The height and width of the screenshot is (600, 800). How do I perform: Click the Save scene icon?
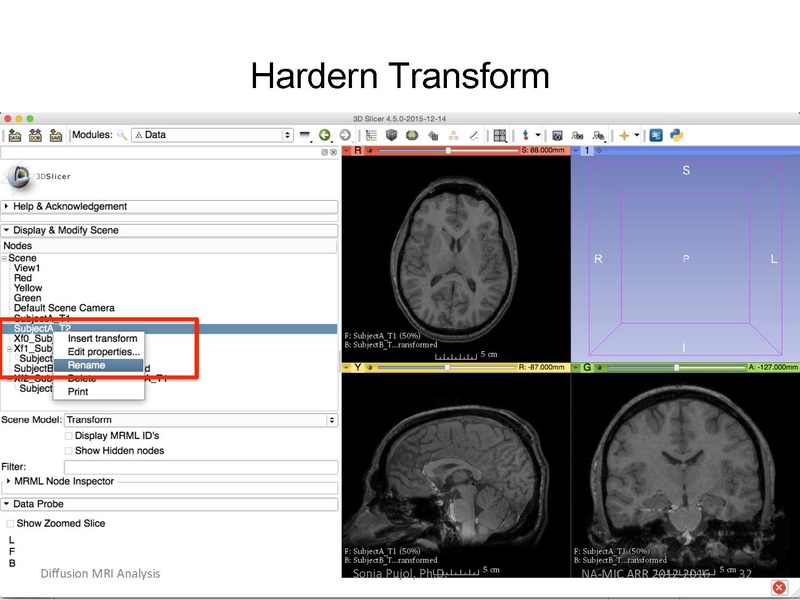click(x=56, y=135)
